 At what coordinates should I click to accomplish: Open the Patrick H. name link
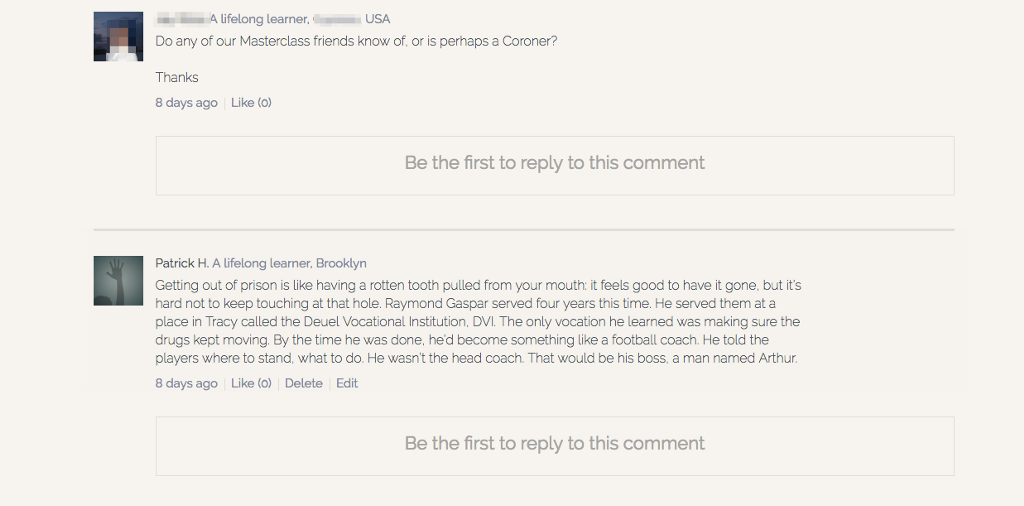click(x=181, y=263)
